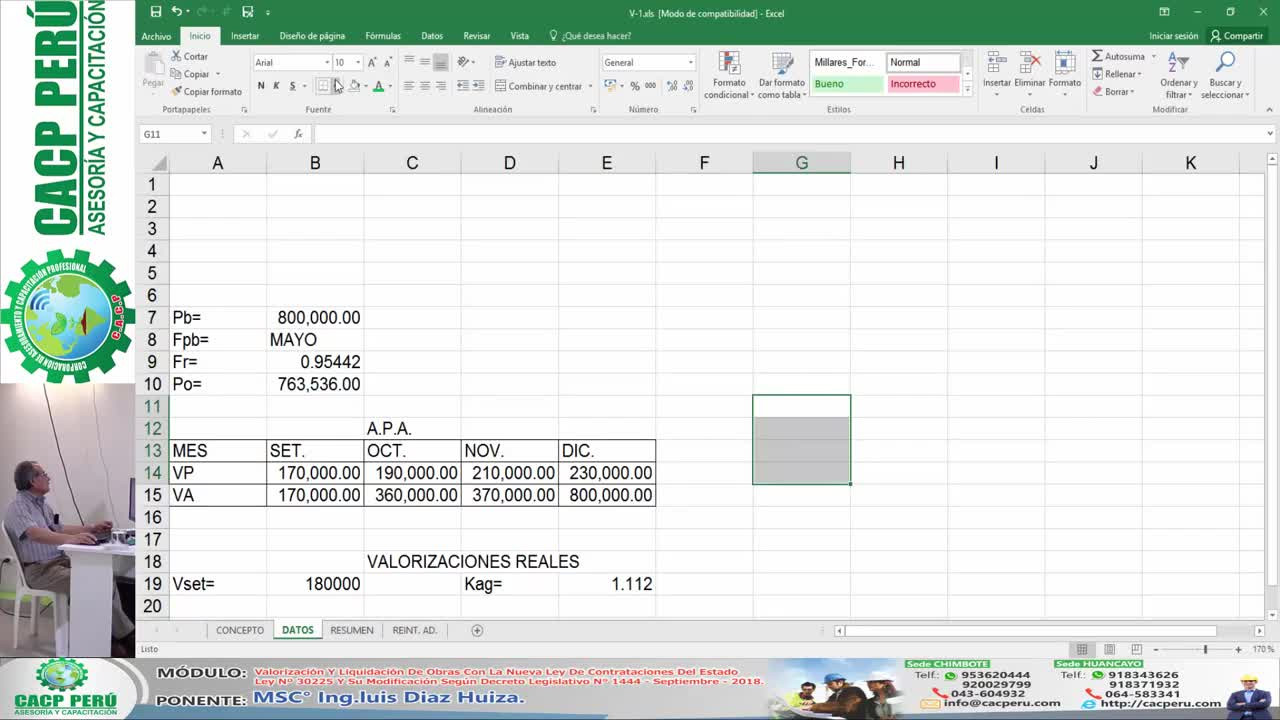Open Formato condicional formatting tool
The width and height of the screenshot is (1280, 720).
727,75
